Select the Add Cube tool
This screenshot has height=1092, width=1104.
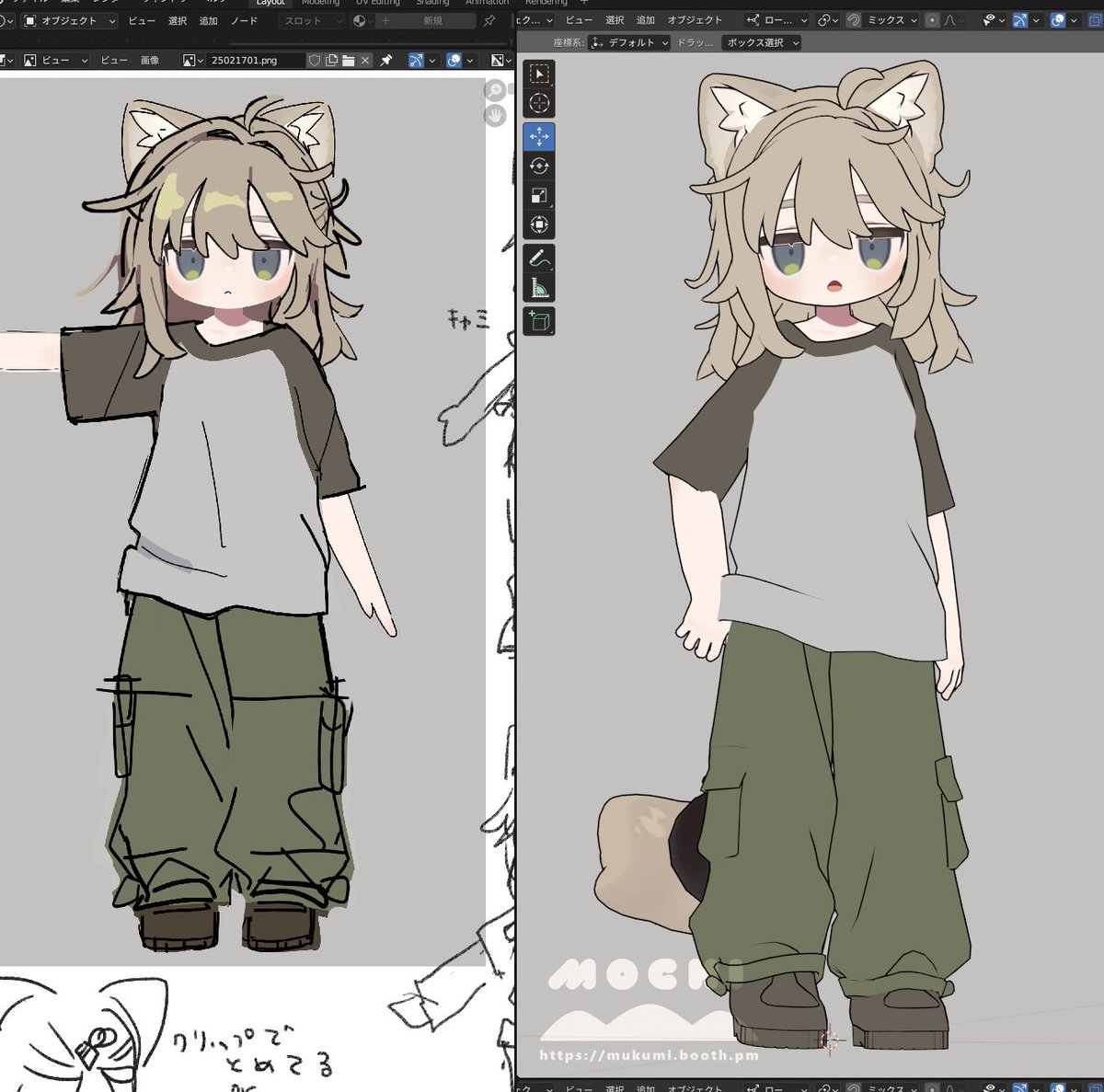tap(539, 321)
